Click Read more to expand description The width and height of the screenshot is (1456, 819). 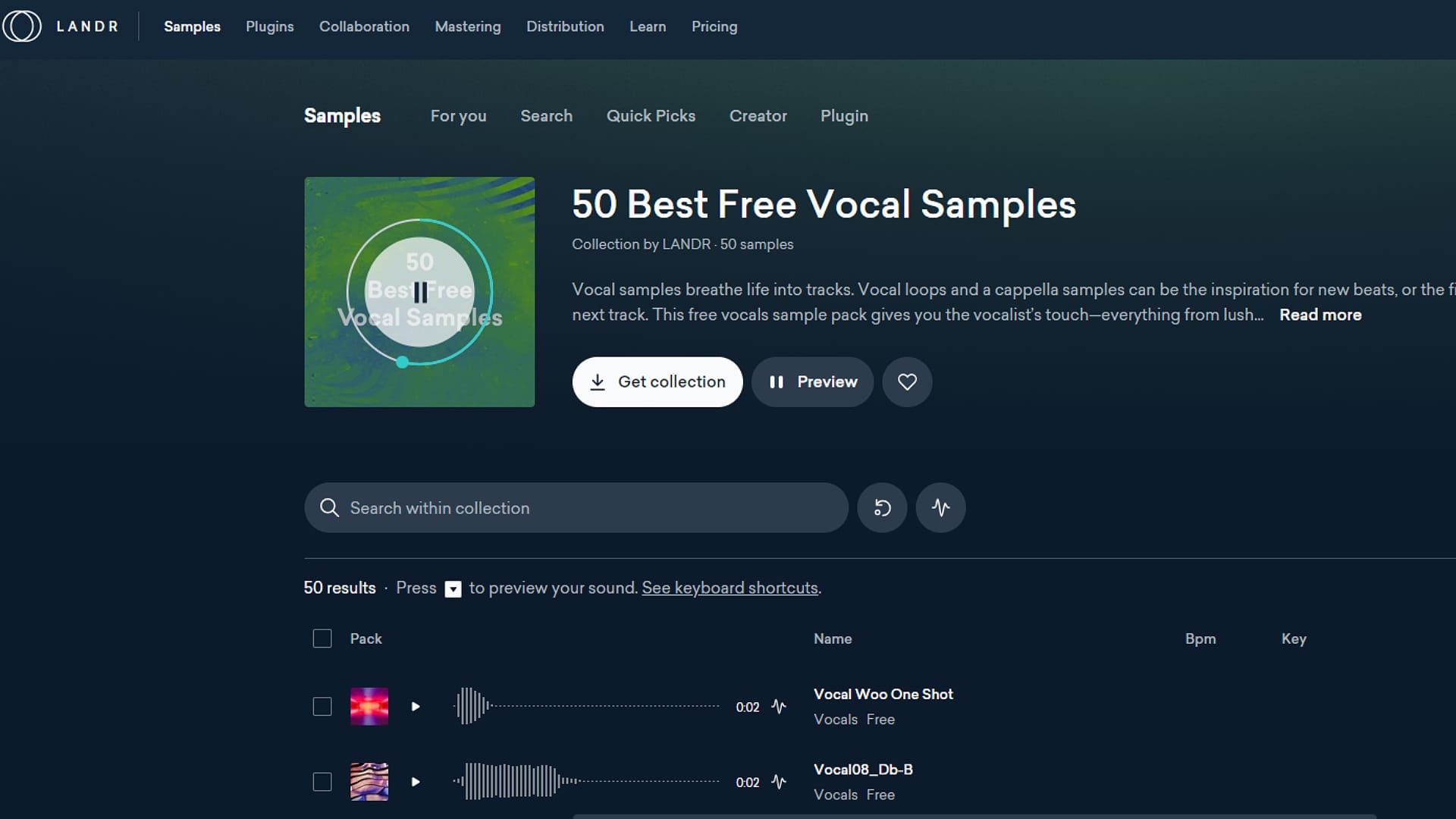coord(1321,315)
